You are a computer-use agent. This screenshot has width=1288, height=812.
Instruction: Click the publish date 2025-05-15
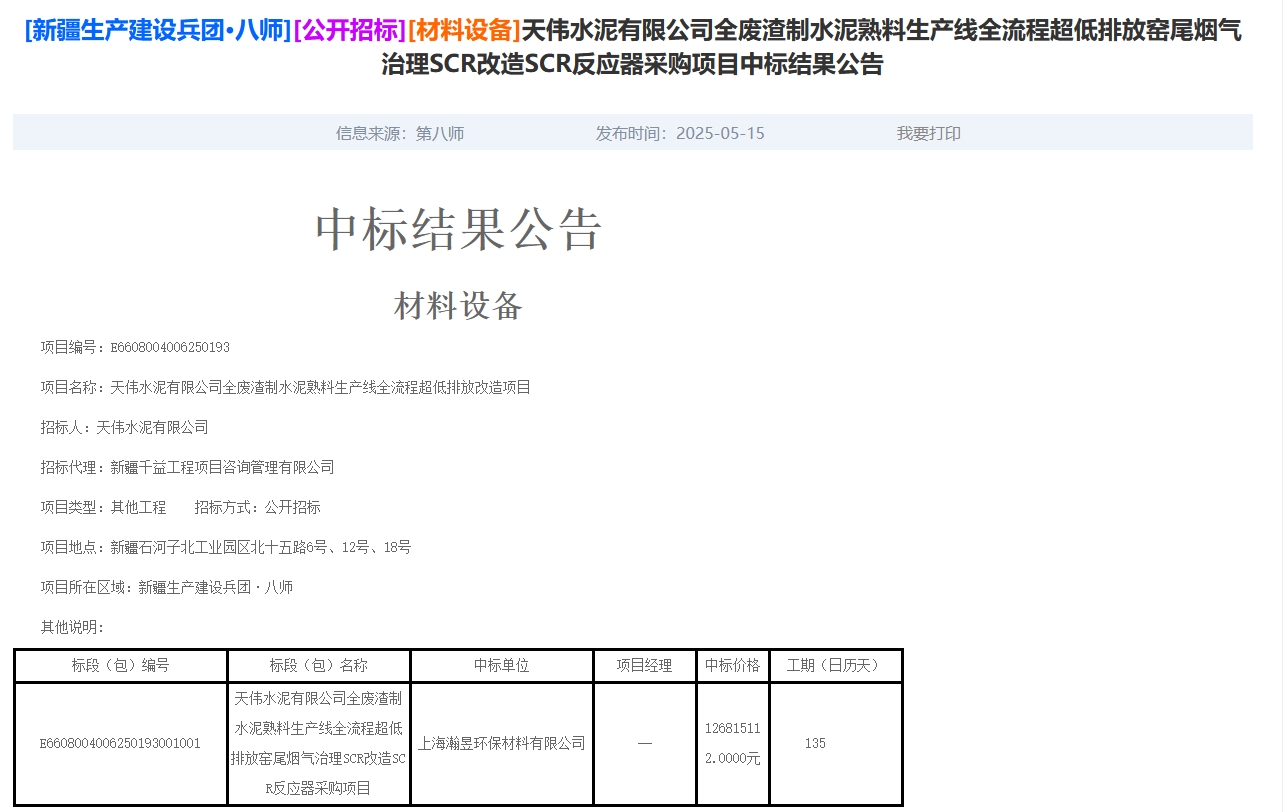pyautogui.click(x=720, y=134)
